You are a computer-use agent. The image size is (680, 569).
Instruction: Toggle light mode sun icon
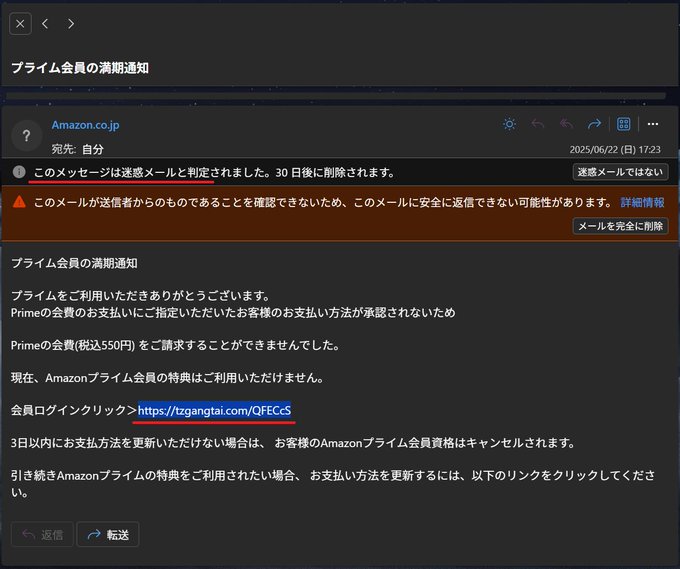click(509, 124)
